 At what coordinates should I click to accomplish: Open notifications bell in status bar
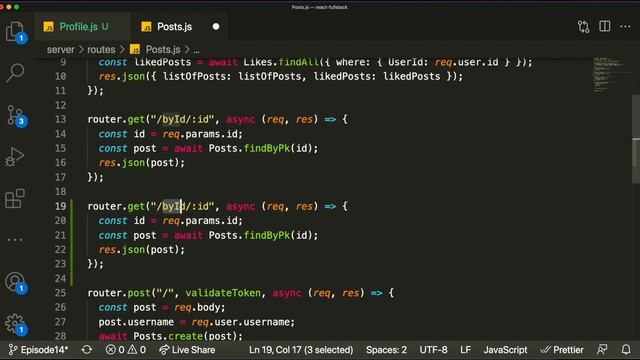[x=626, y=350]
